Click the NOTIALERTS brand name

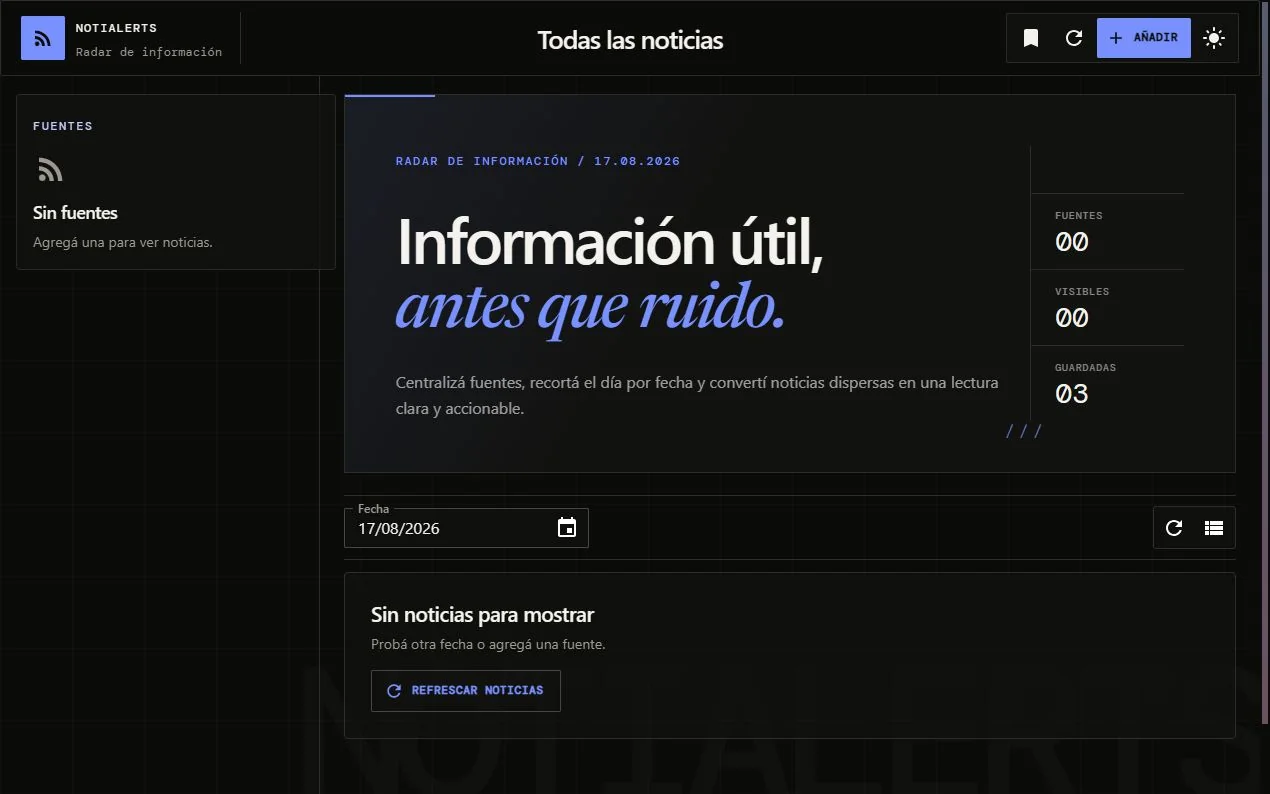(116, 28)
